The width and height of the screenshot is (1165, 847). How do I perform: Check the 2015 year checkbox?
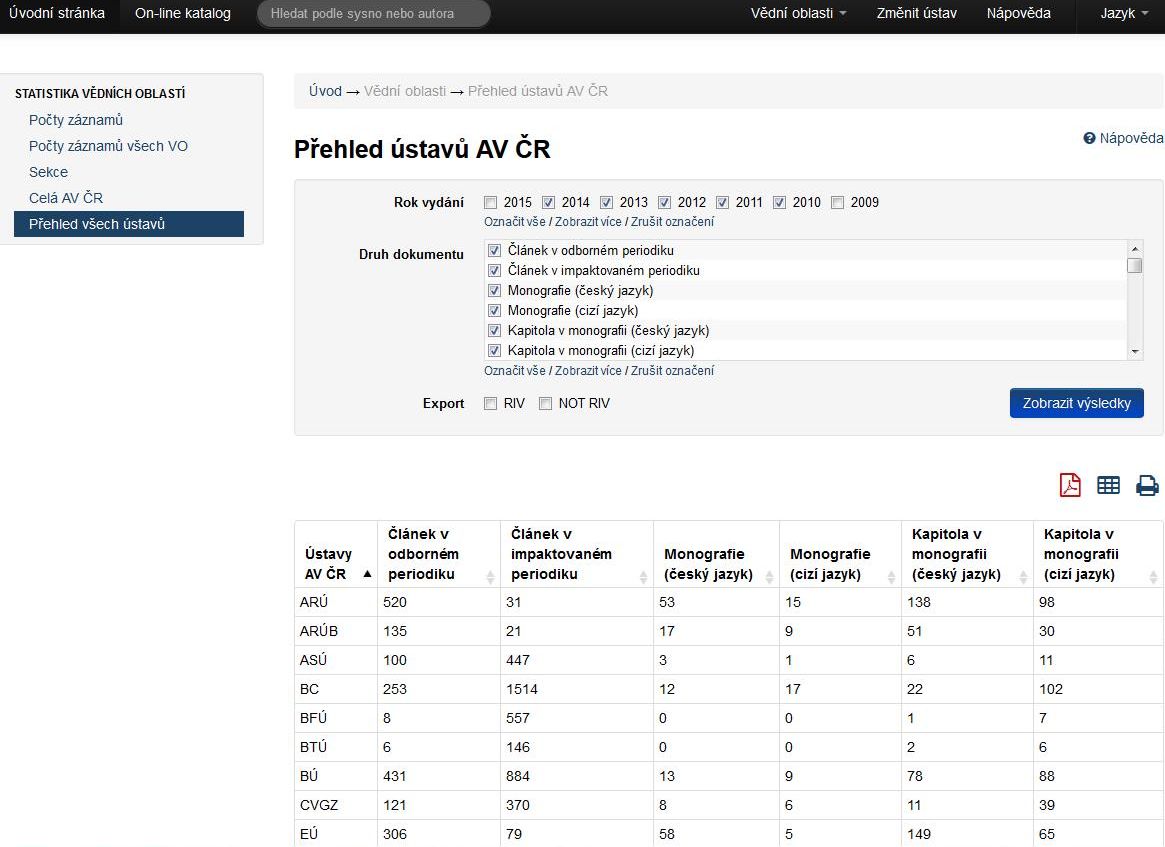pyautogui.click(x=490, y=202)
